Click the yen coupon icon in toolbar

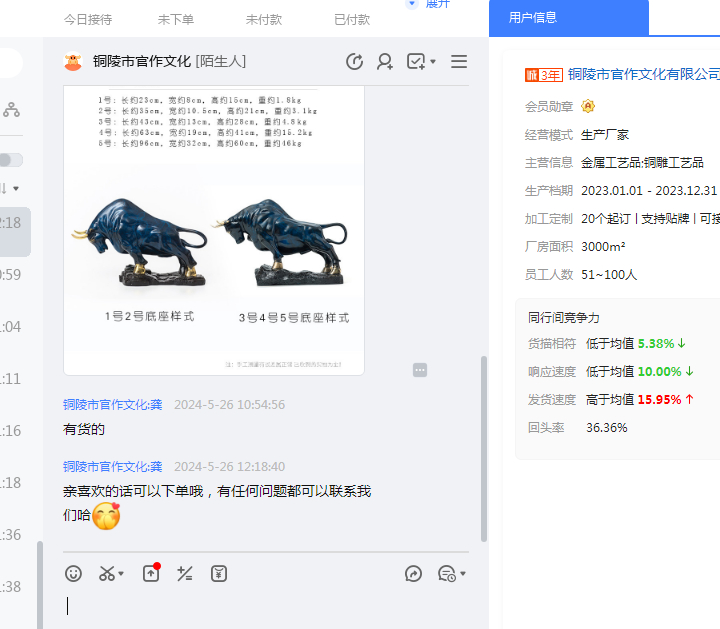click(x=219, y=573)
